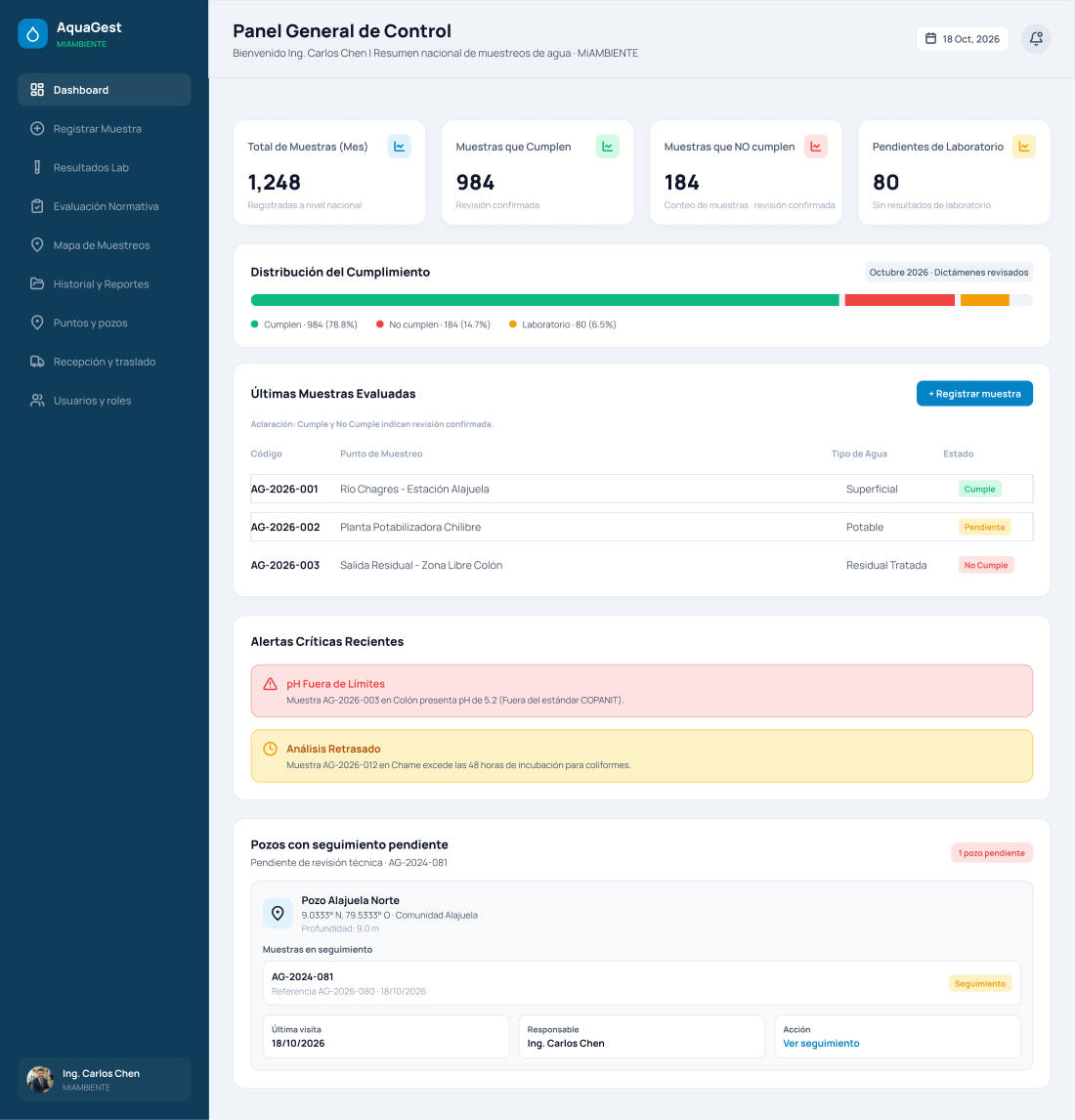Click the red No cumplen bar segment
Image resolution: width=1075 pixels, height=1120 pixels.
point(899,300)
